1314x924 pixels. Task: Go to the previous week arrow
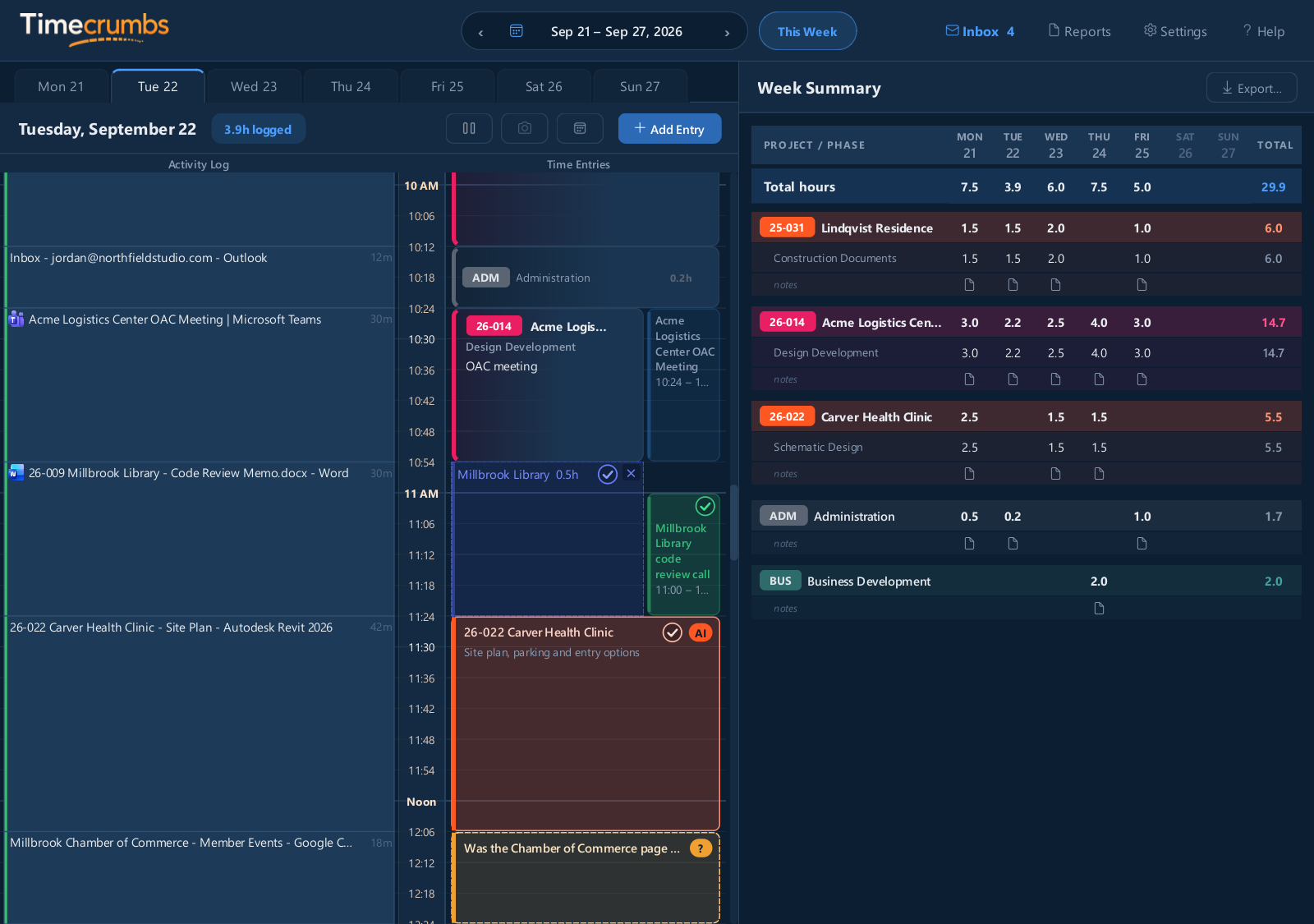pos(480,32)
